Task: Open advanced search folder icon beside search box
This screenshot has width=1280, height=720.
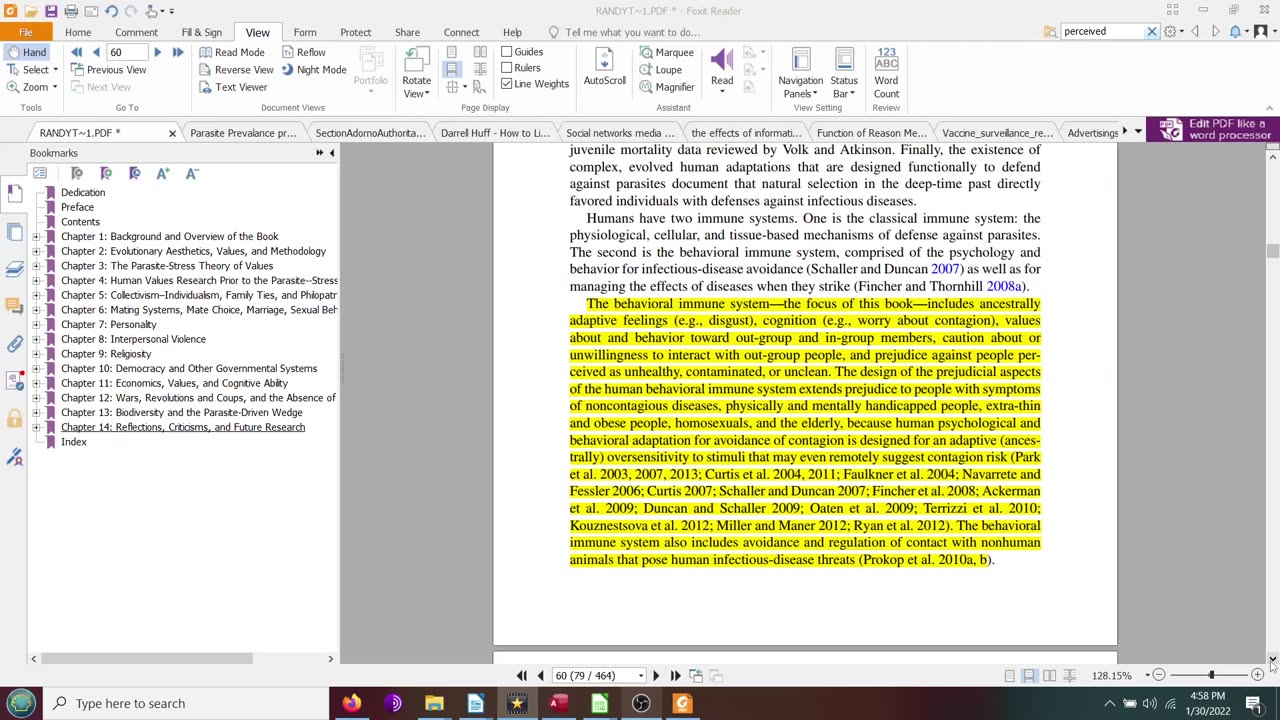Action: pos(1050,32)
